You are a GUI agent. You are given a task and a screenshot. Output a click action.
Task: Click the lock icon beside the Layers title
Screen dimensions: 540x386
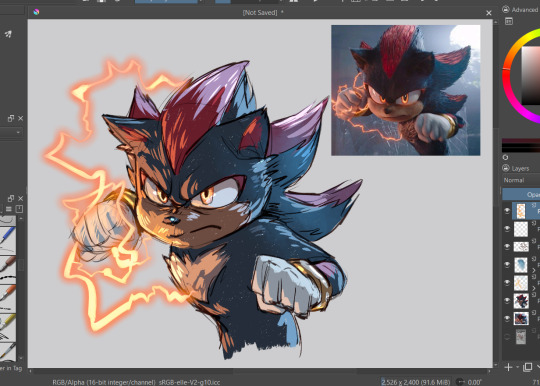(506, 168)
